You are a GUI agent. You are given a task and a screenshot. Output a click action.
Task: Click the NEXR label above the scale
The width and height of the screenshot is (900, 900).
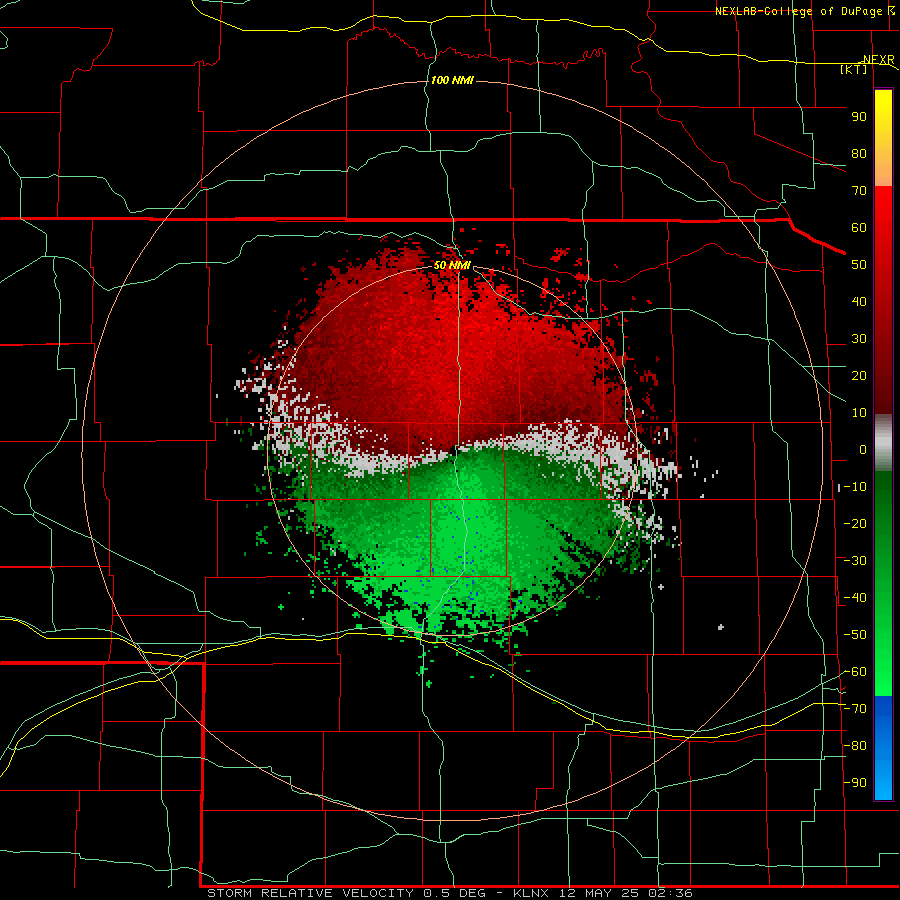[878, 60]
